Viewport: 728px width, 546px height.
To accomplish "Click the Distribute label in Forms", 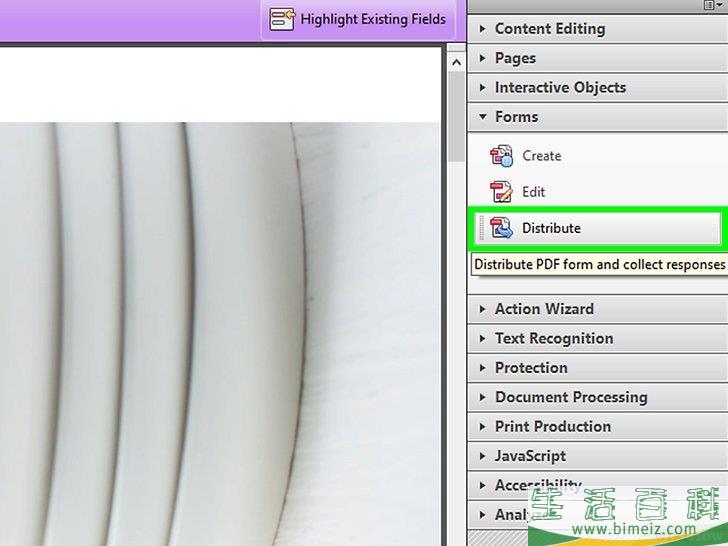I will point(552,228).
